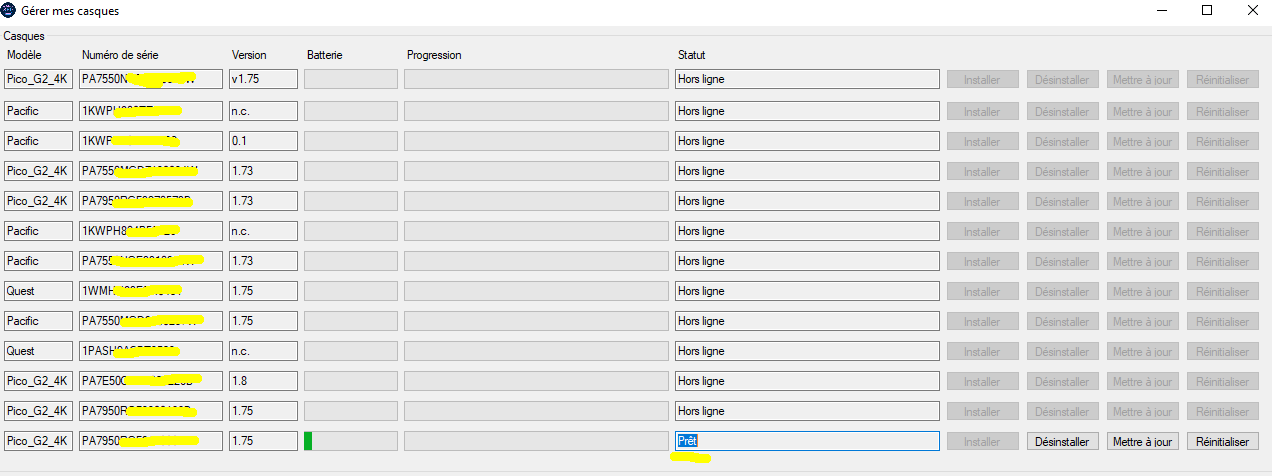Click Désinstaller in the Prêt row

tap(1063, 441)
